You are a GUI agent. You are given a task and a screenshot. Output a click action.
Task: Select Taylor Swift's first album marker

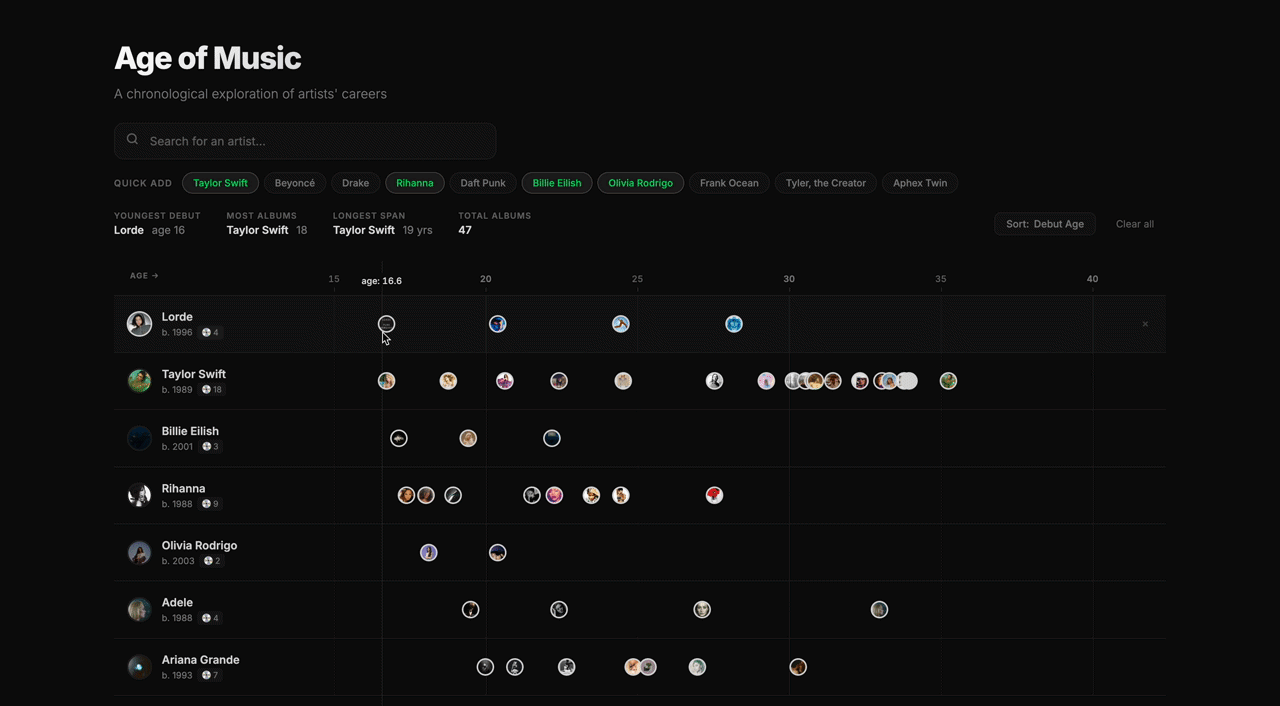coord(386,381)
